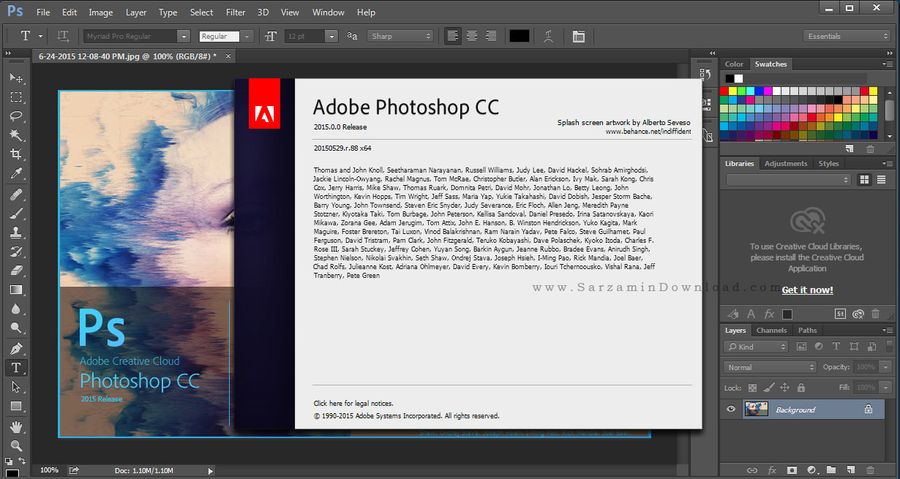Select the Horizontal Type tool
900x479 pixels.
[16, 368]
